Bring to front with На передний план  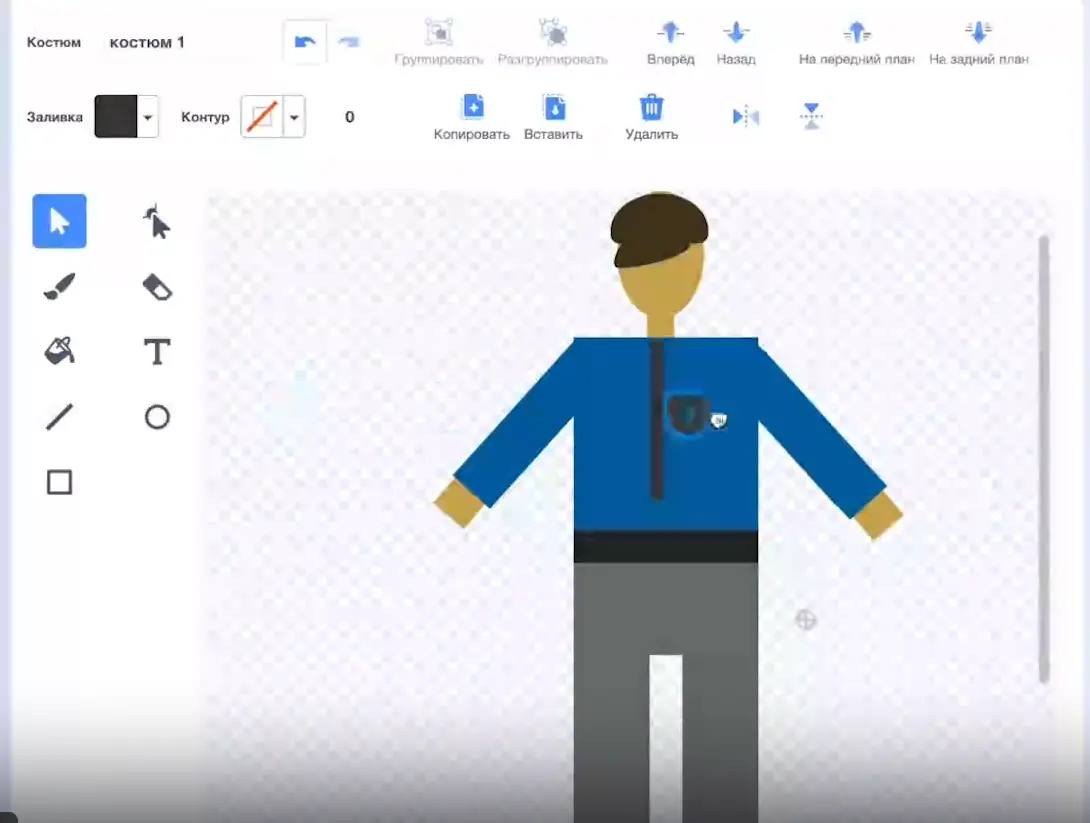tap(856, 42)
